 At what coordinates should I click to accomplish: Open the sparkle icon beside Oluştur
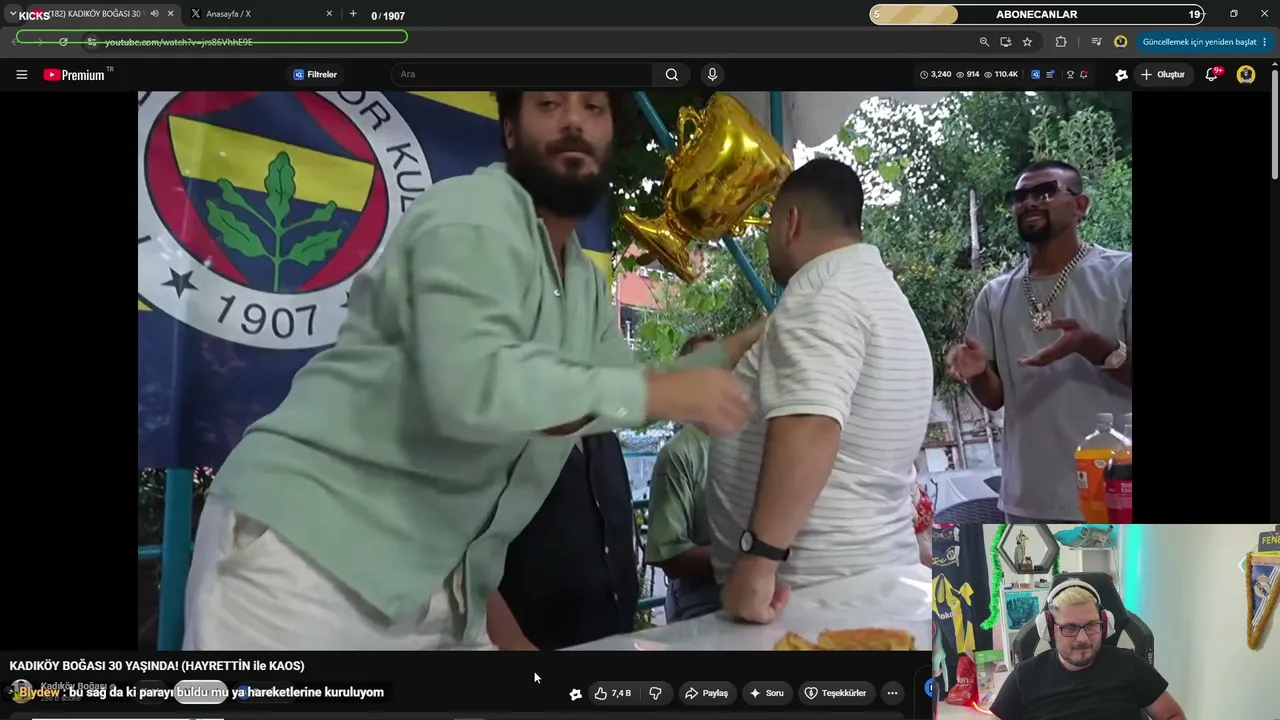pyautogui.click(x=1121, y=75)
